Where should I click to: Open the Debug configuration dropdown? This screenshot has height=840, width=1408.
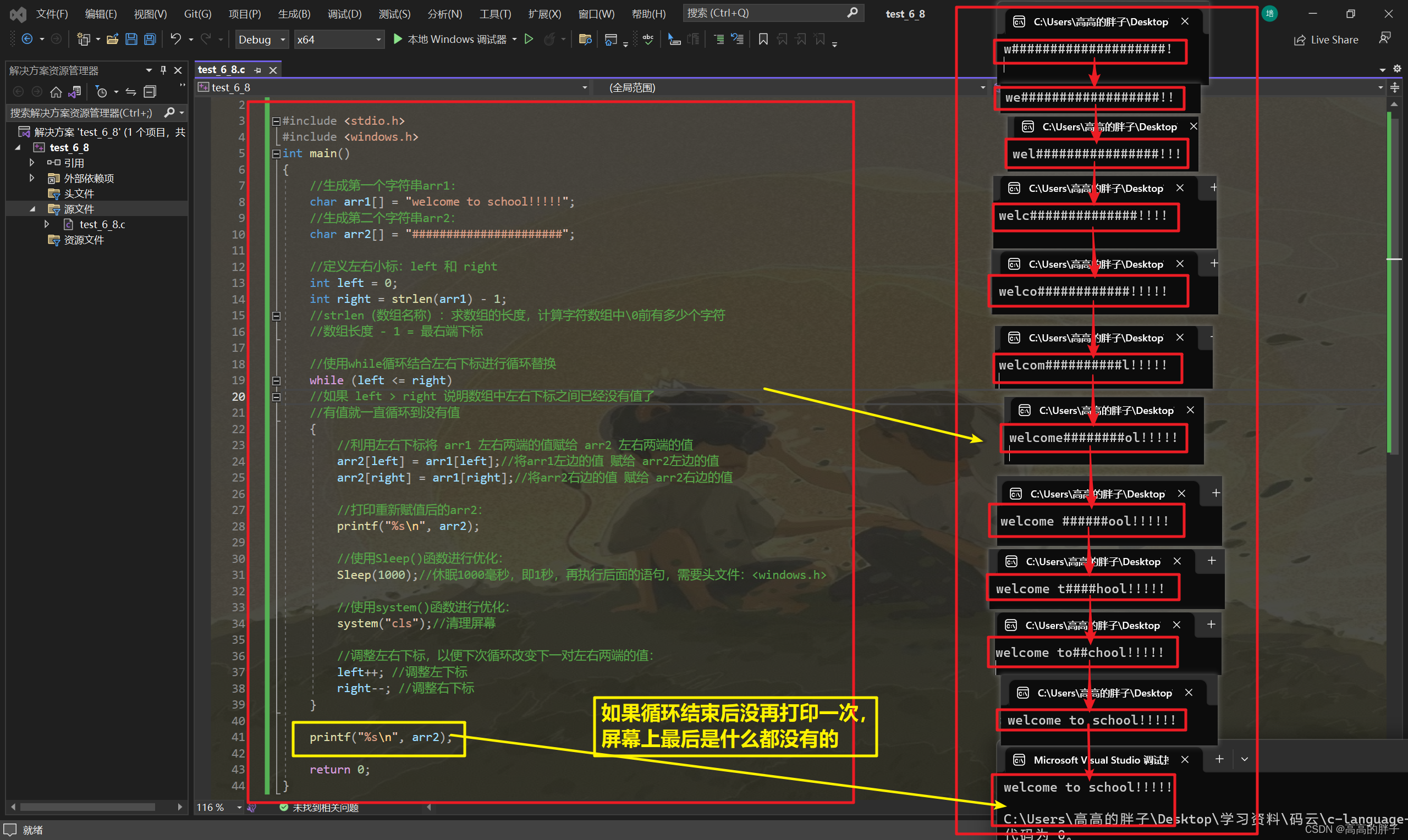262,40
